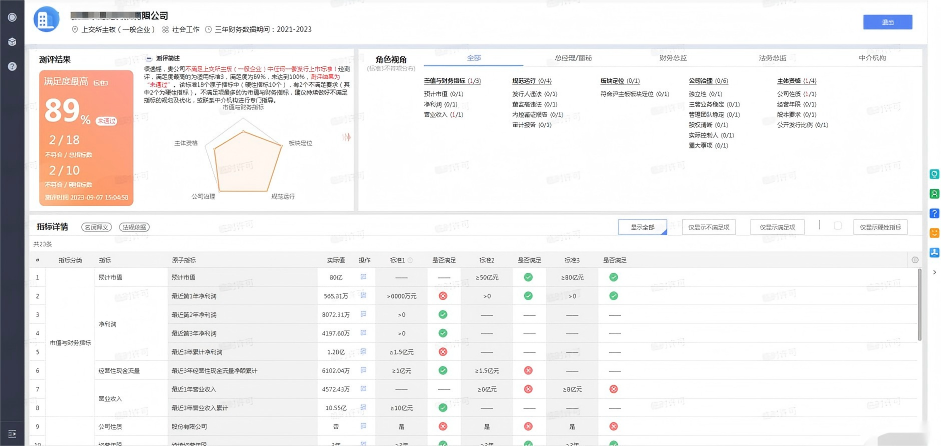Click the orange icon on right edge toolbar
The width and height of the screenshot is (941, 446).
click(x=934, y=233)
